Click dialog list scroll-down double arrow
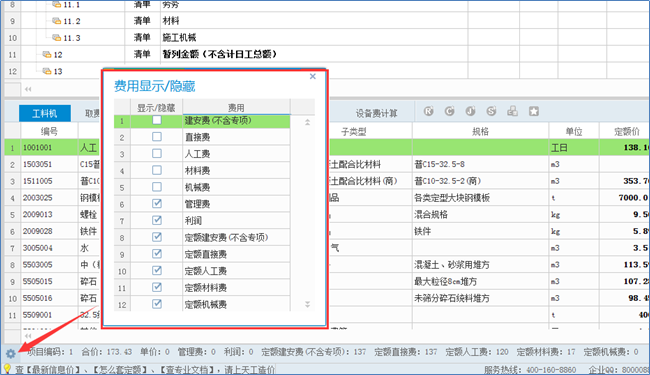The width and height of the screenshot is (650, 375). point(308,305)
